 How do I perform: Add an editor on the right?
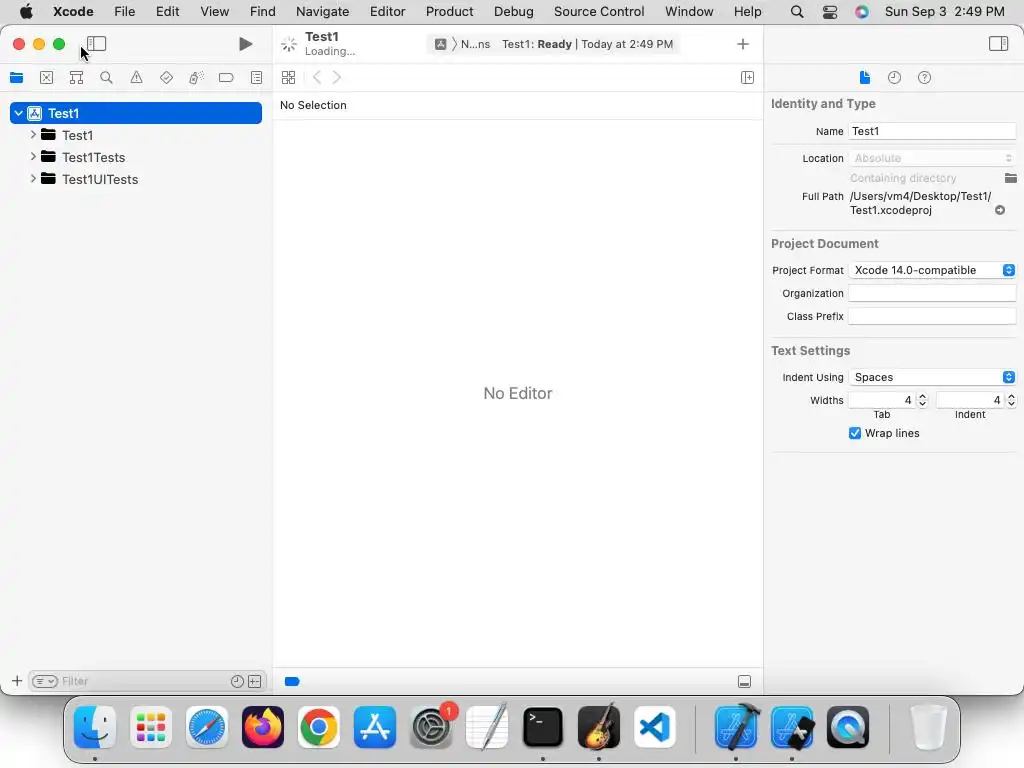click(x=748, y=78)
